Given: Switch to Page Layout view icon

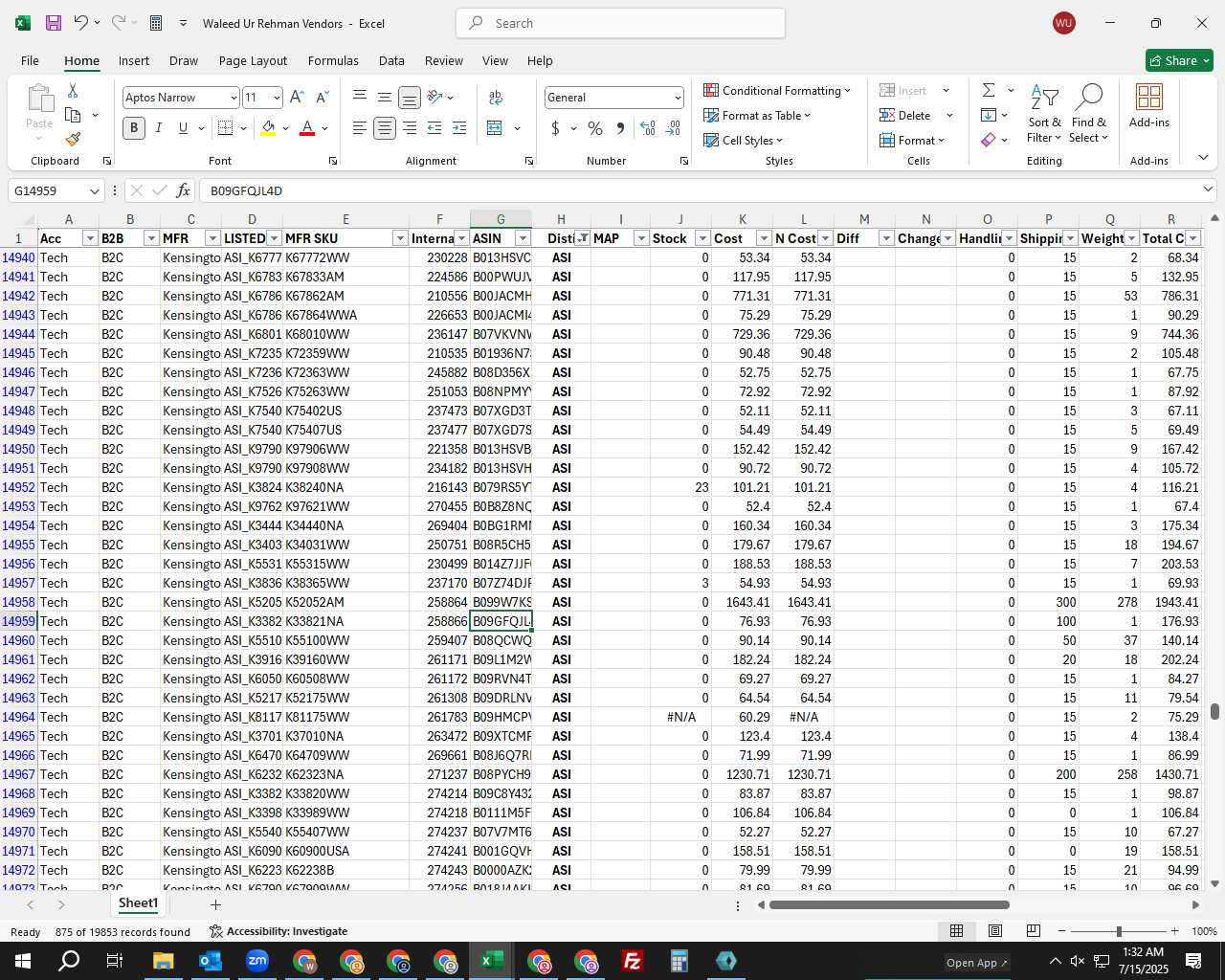Looking at the screenshot, I should tap(995, 931).
